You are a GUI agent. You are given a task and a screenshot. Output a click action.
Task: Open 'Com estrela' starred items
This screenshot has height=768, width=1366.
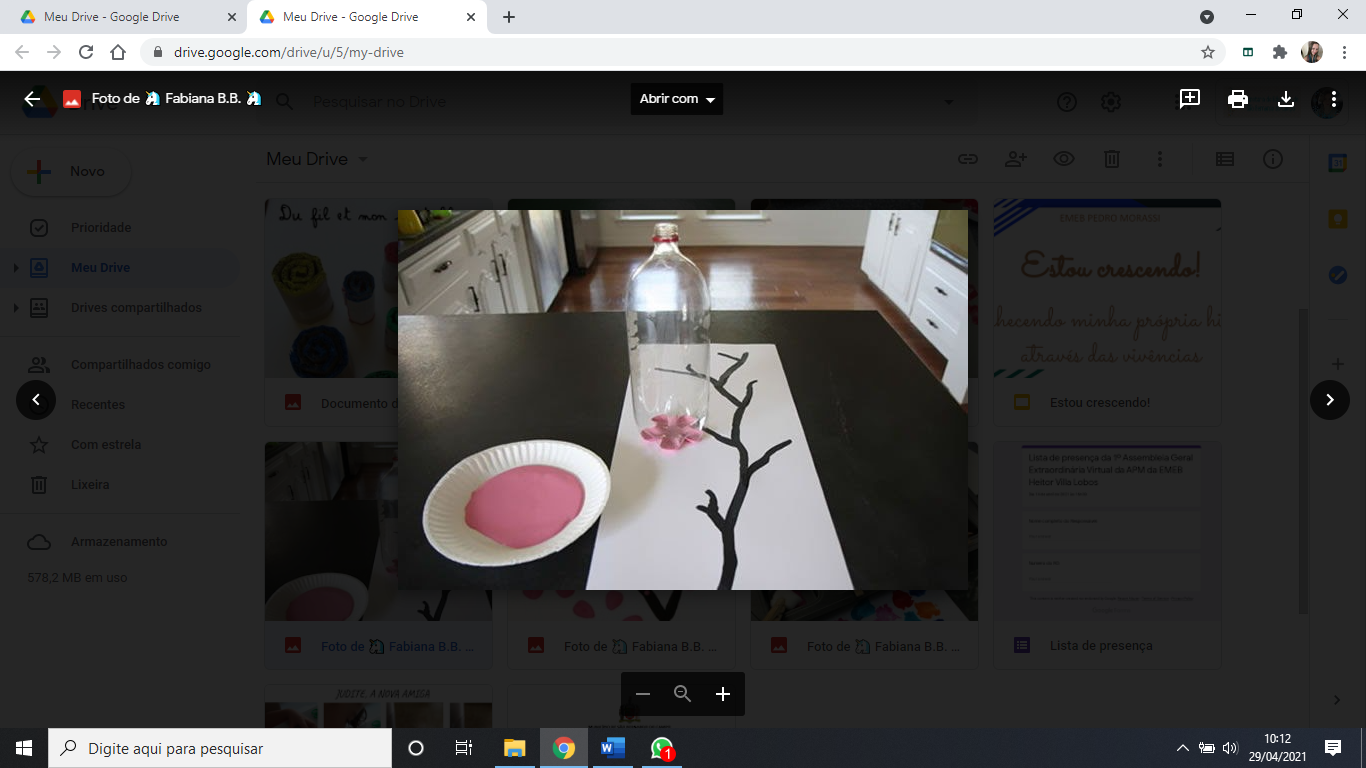pyautogui.click(x=106, y=445)
